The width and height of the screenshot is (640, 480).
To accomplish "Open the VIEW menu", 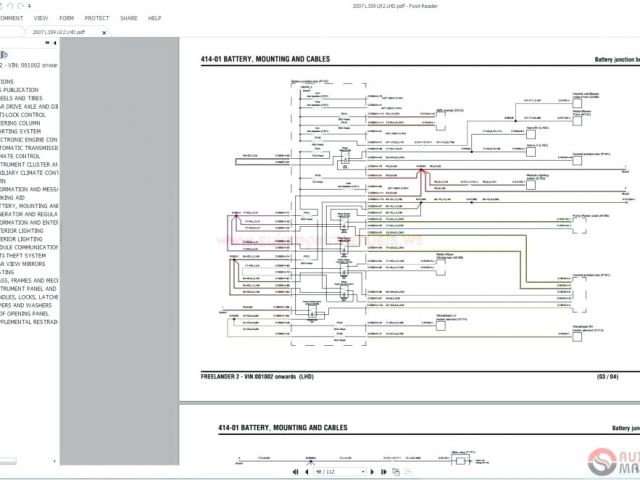I will 40,18.
